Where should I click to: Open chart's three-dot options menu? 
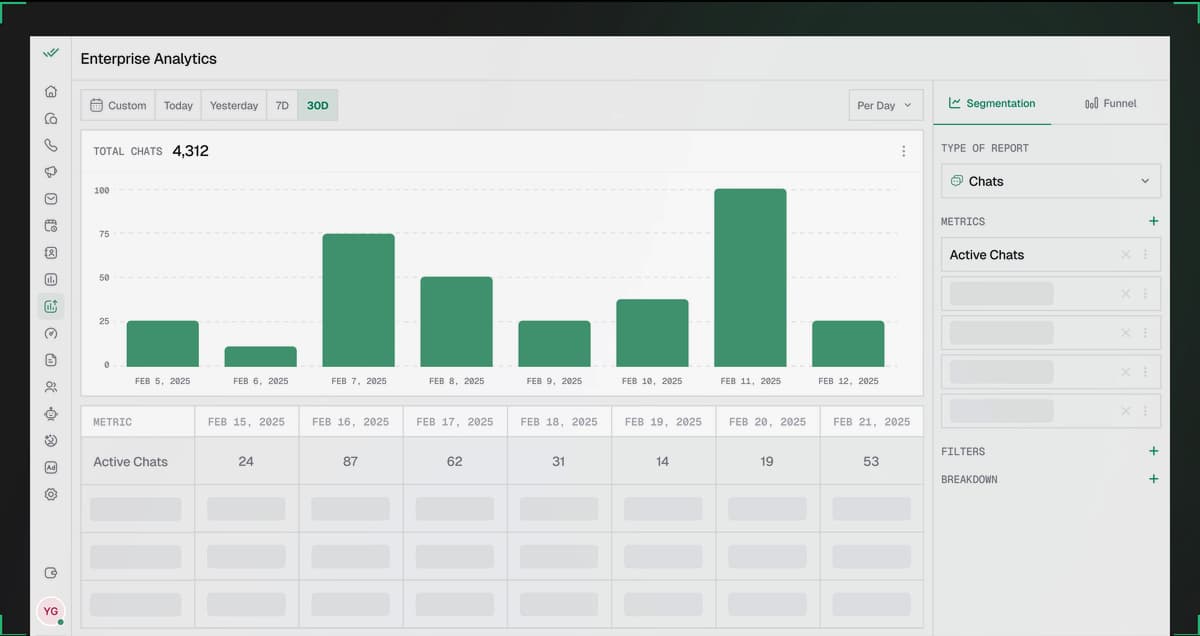coord(903,151)
